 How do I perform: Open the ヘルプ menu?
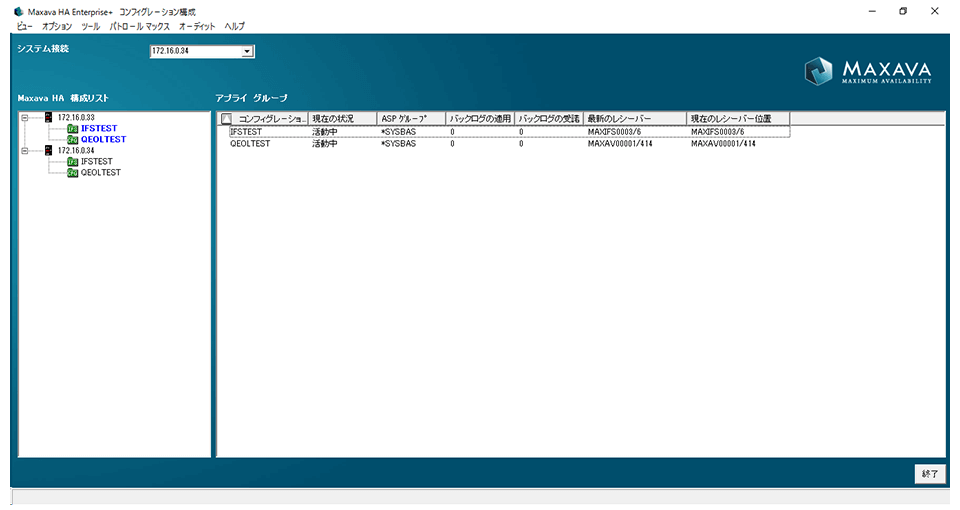(234, 26)
